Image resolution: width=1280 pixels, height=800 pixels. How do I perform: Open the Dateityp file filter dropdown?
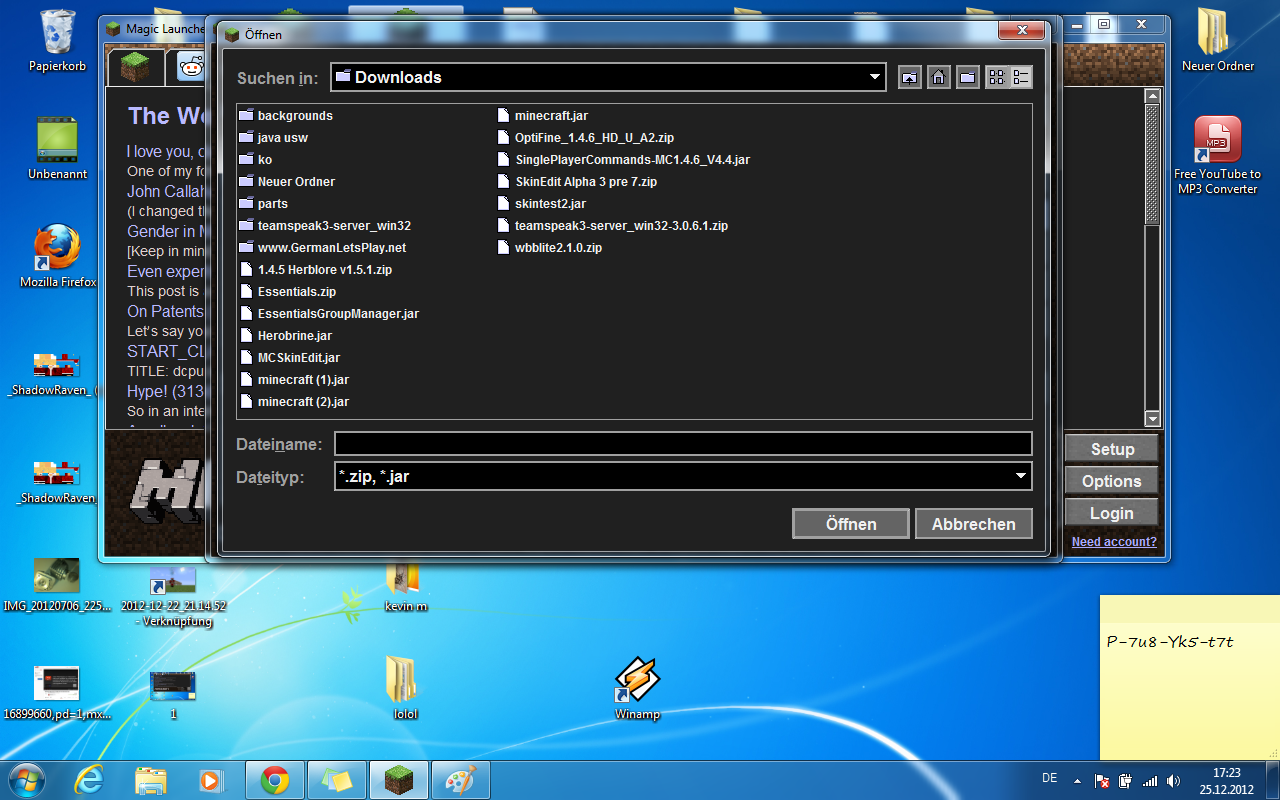click(1020, 476)
